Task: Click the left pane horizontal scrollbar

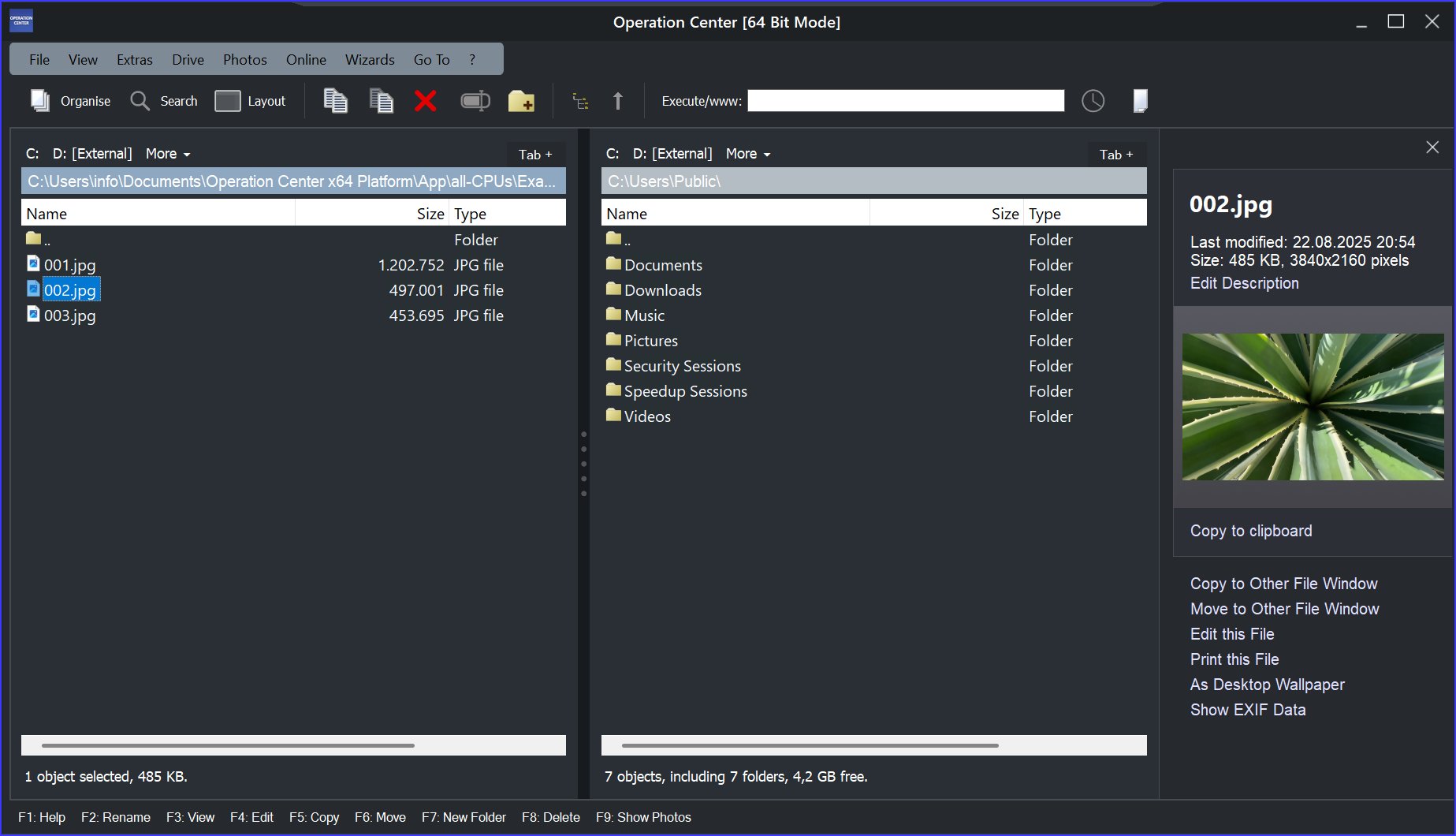Action: pyautogui.click(x=229, y=745)
